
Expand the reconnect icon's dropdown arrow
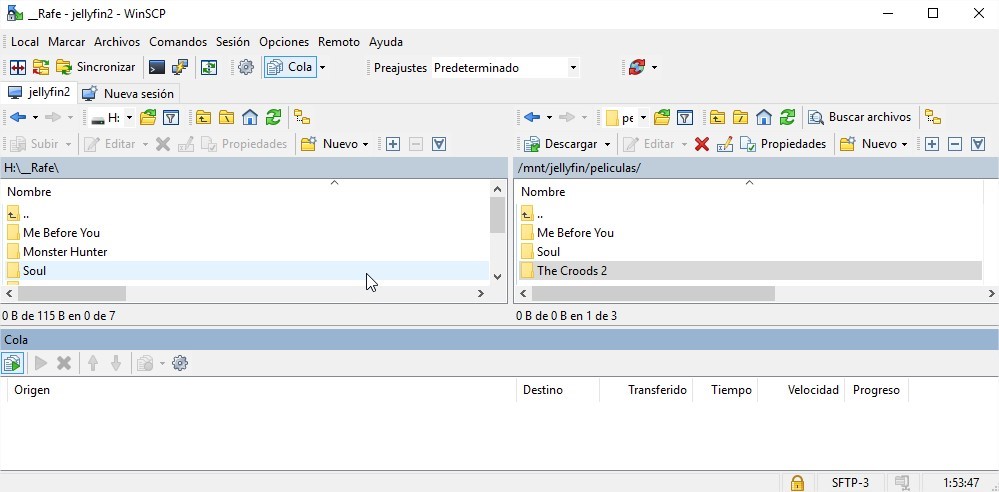(654, 67)
